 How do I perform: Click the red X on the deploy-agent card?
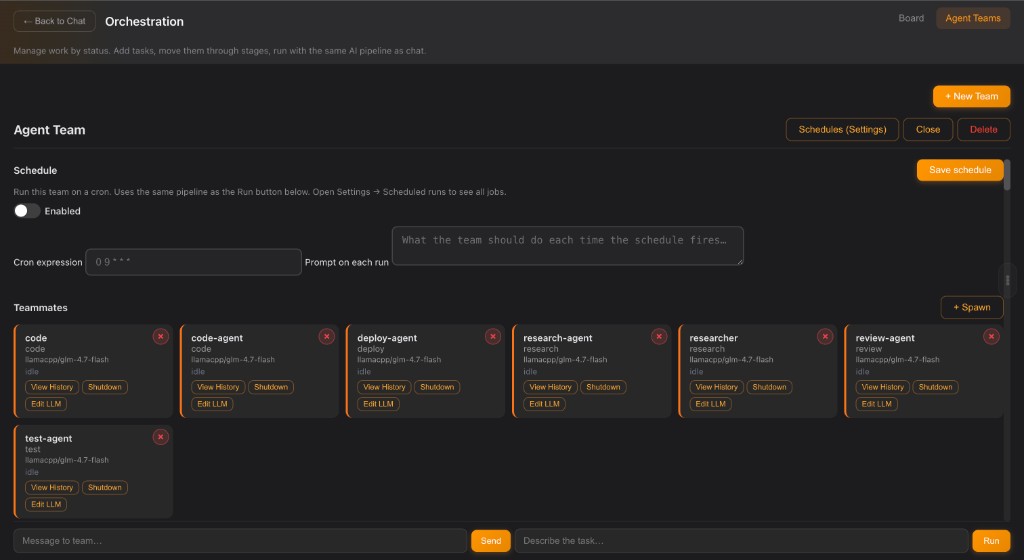point(493,337)
